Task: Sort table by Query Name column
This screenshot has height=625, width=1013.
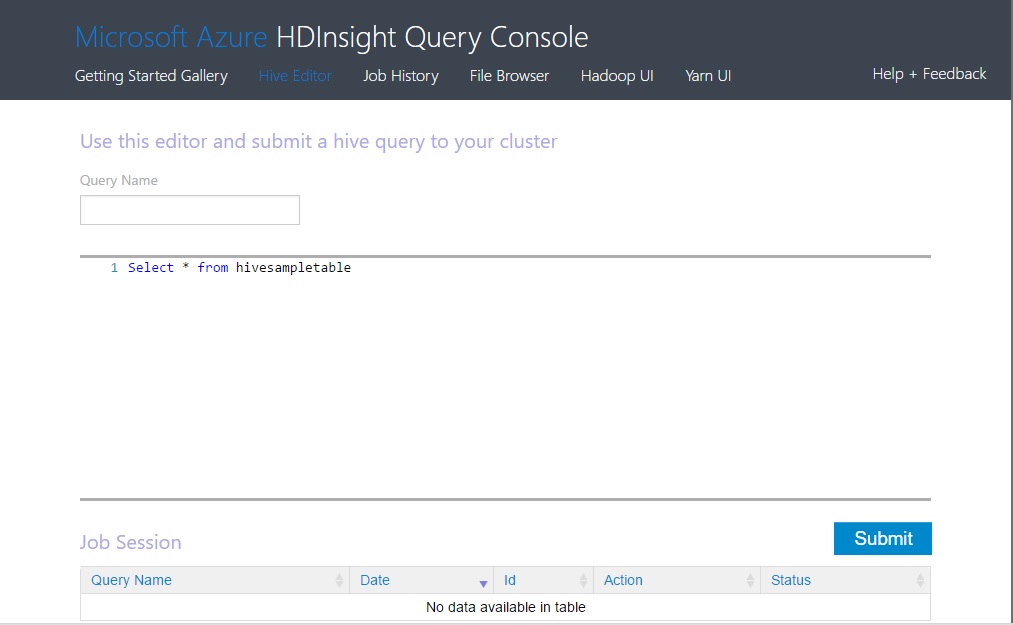Action: coord(214,580)
